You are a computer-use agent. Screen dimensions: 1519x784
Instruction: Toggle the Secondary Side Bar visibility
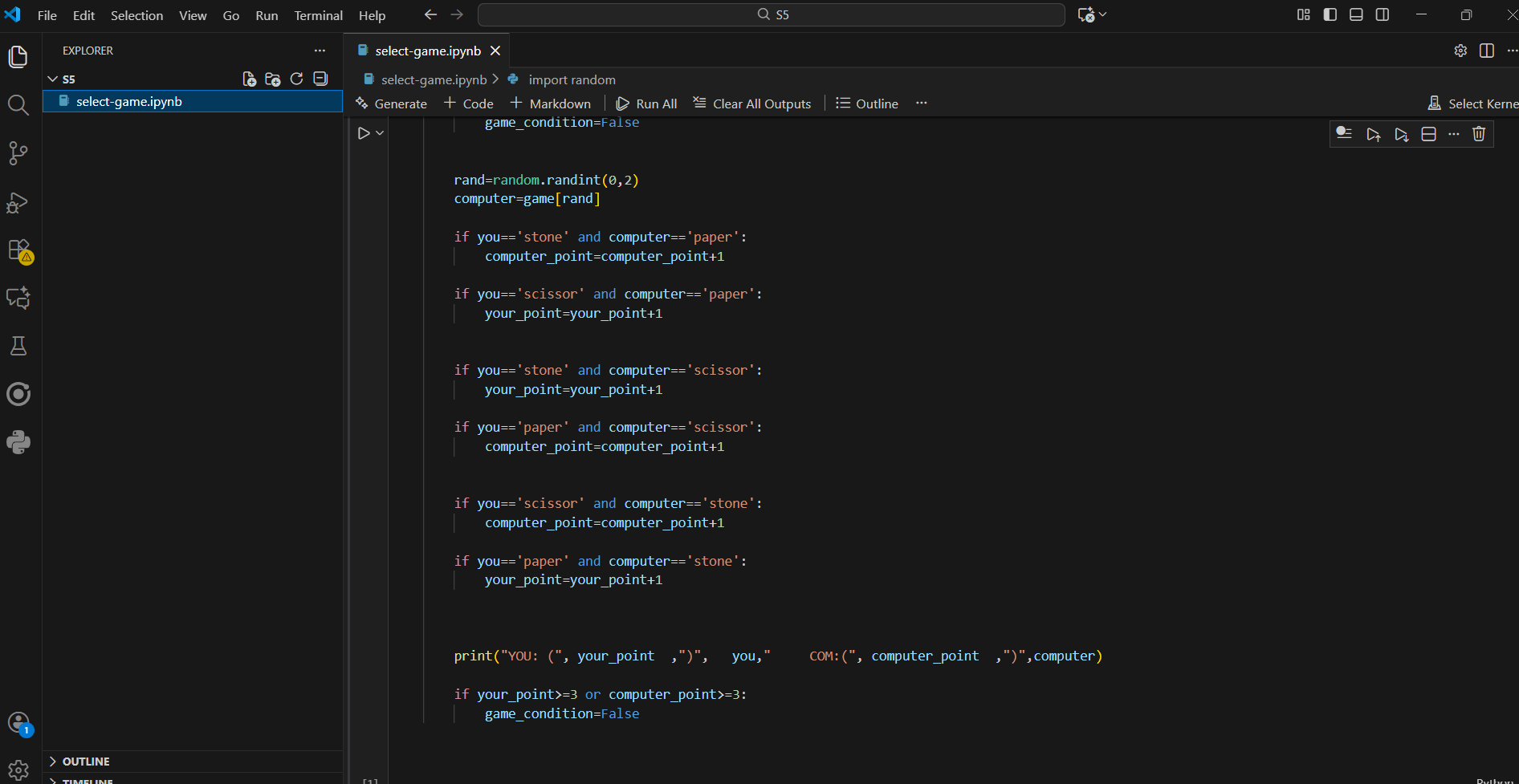click(x=1383, y=14)
